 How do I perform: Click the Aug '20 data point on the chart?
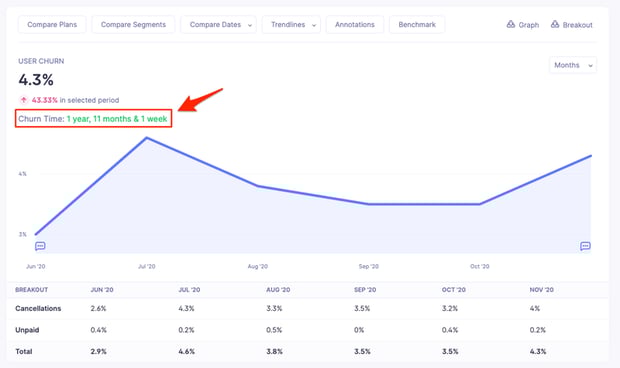258,186
